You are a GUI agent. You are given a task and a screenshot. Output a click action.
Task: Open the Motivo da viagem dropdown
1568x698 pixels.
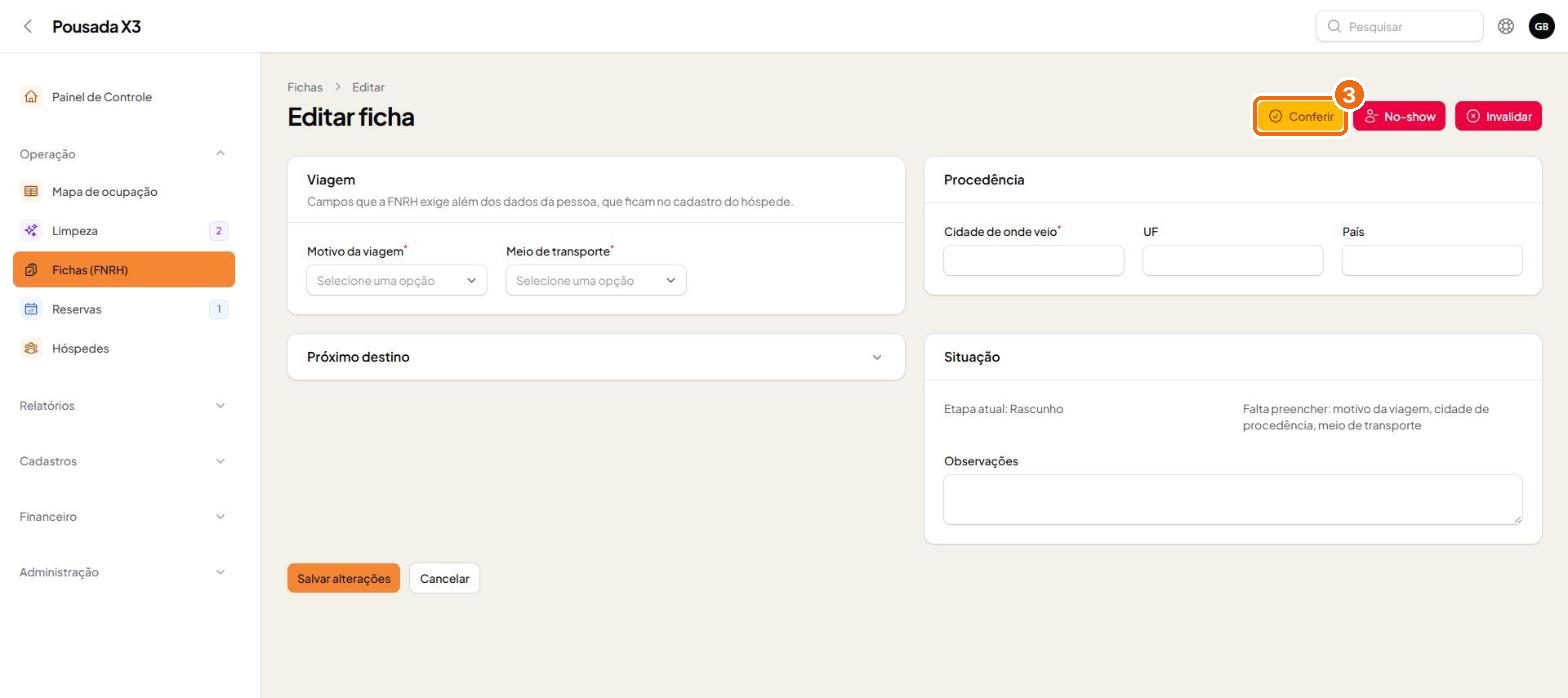click(397, 280)
